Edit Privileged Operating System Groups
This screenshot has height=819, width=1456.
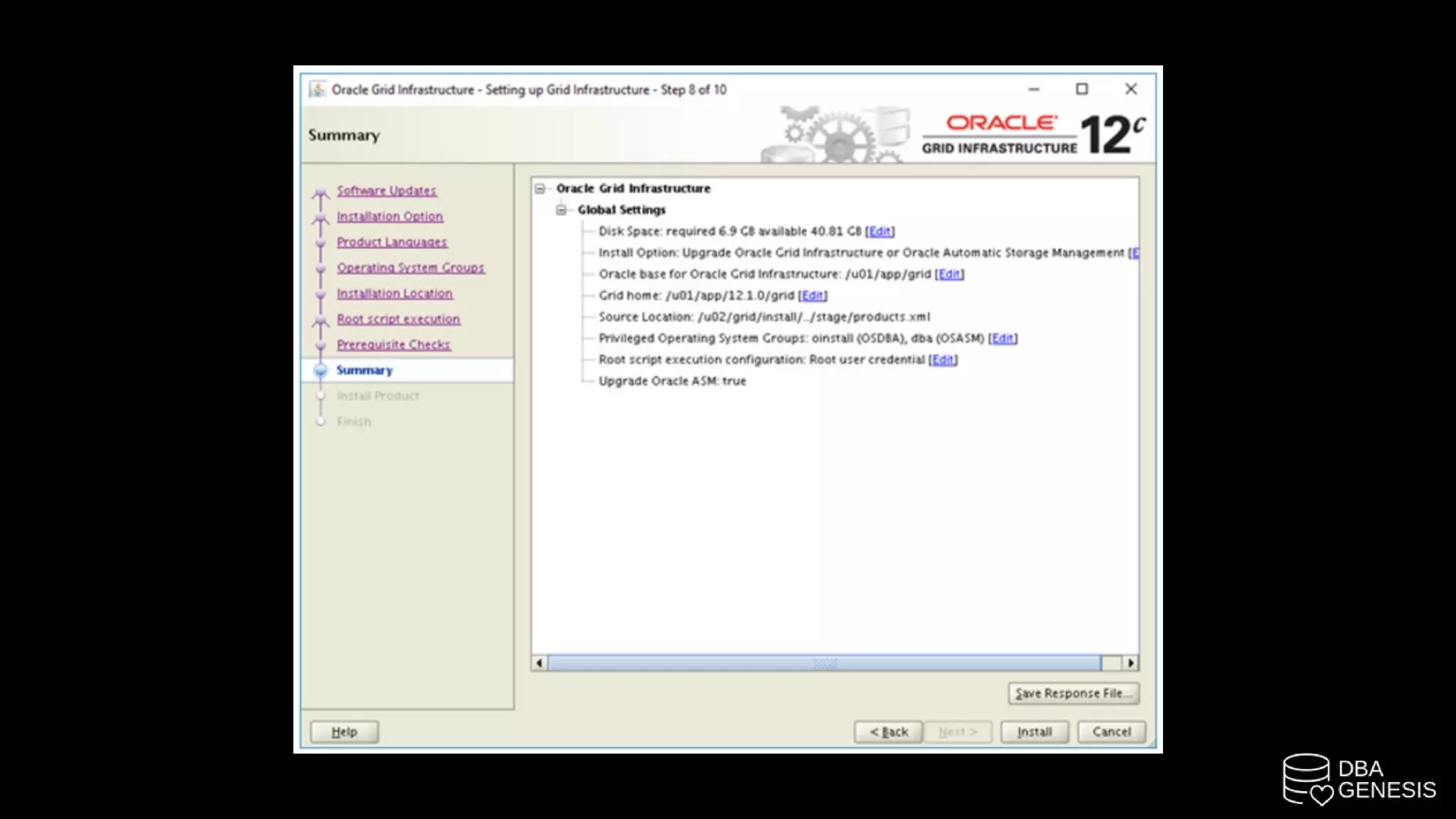[x=1002, y=338]
